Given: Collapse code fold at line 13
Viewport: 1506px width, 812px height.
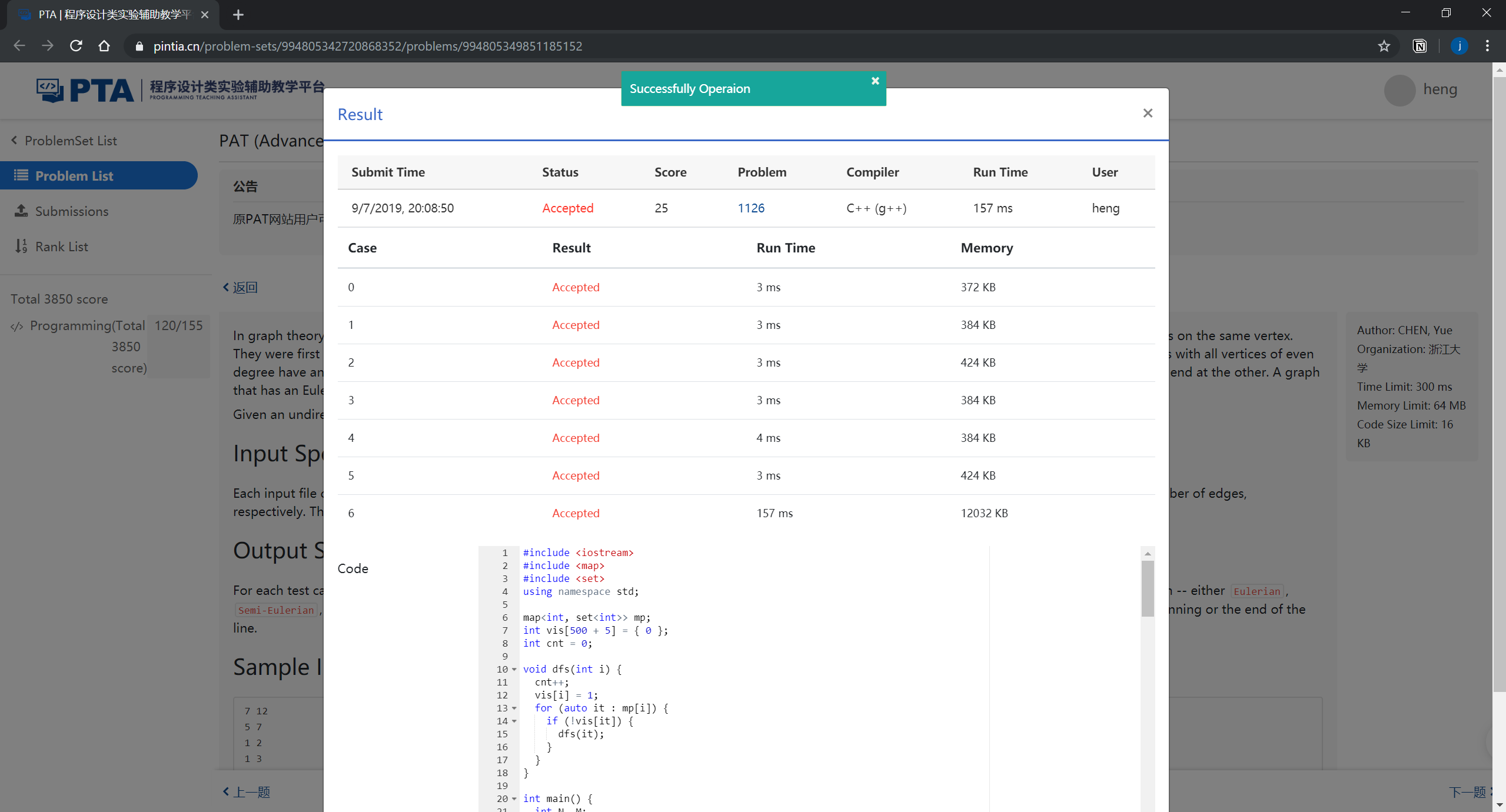Looking at the screenshot, I should 514,708.
